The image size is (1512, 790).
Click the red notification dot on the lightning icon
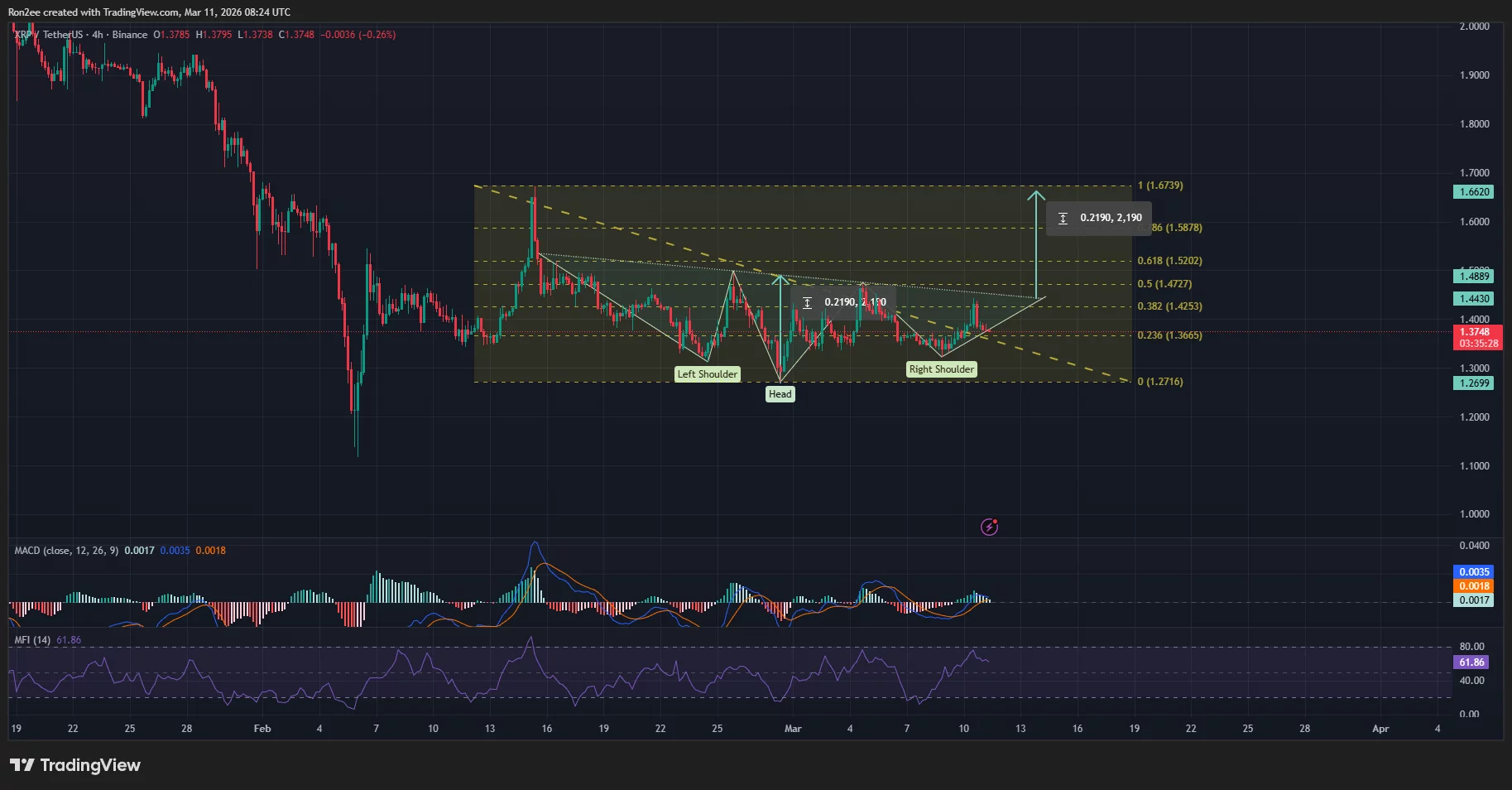996,521
